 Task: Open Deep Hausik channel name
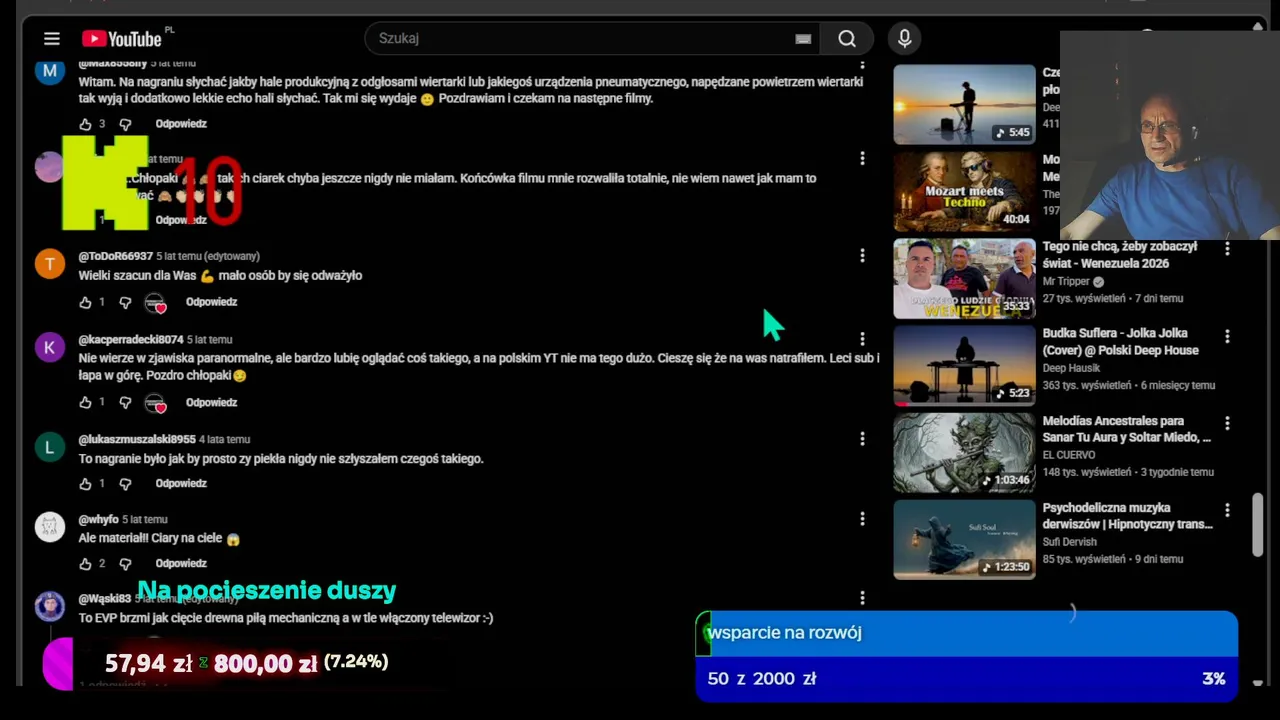1071,368
